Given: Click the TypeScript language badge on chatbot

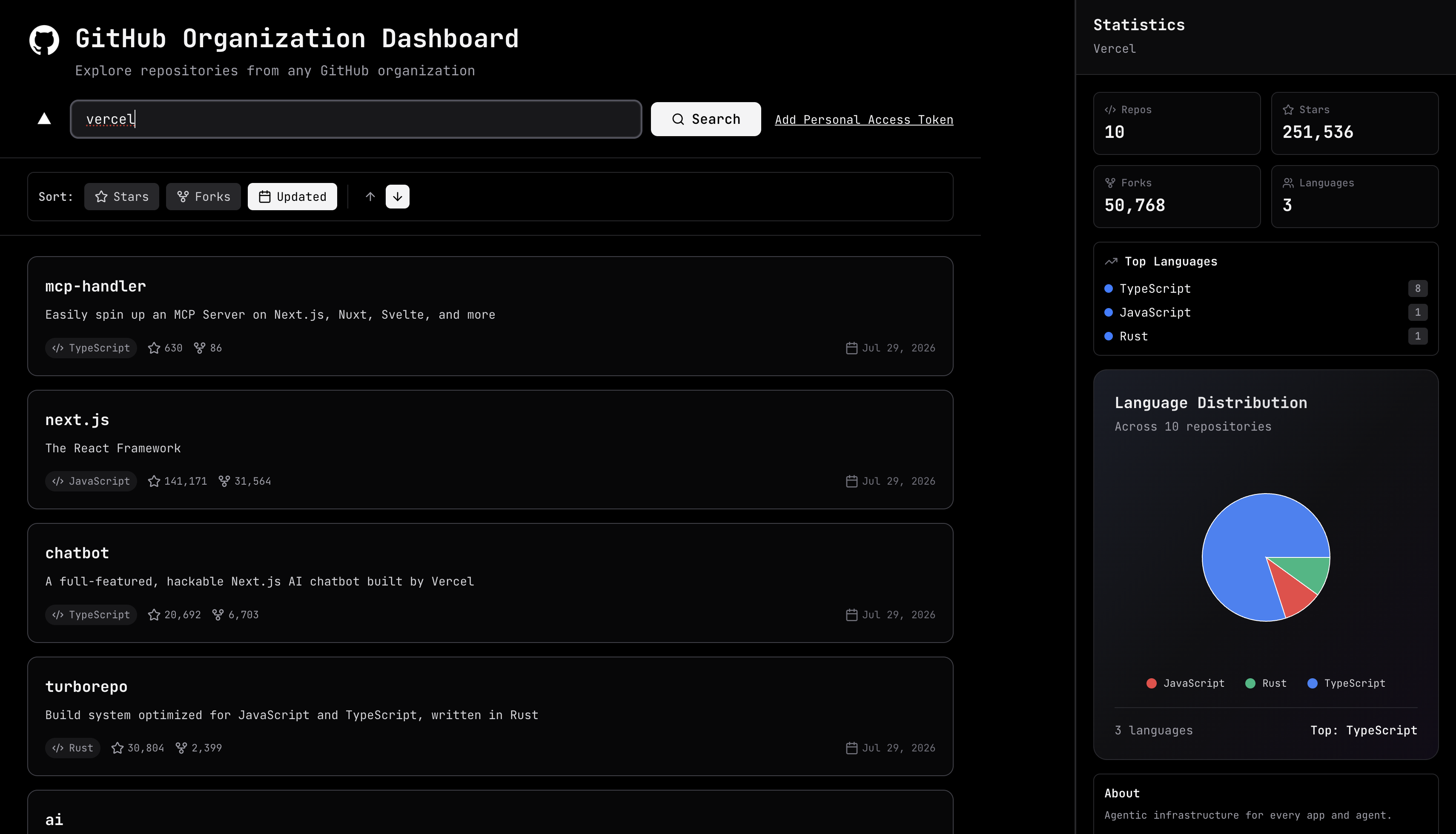Looking at the screenshot, I should coord(91,614).
